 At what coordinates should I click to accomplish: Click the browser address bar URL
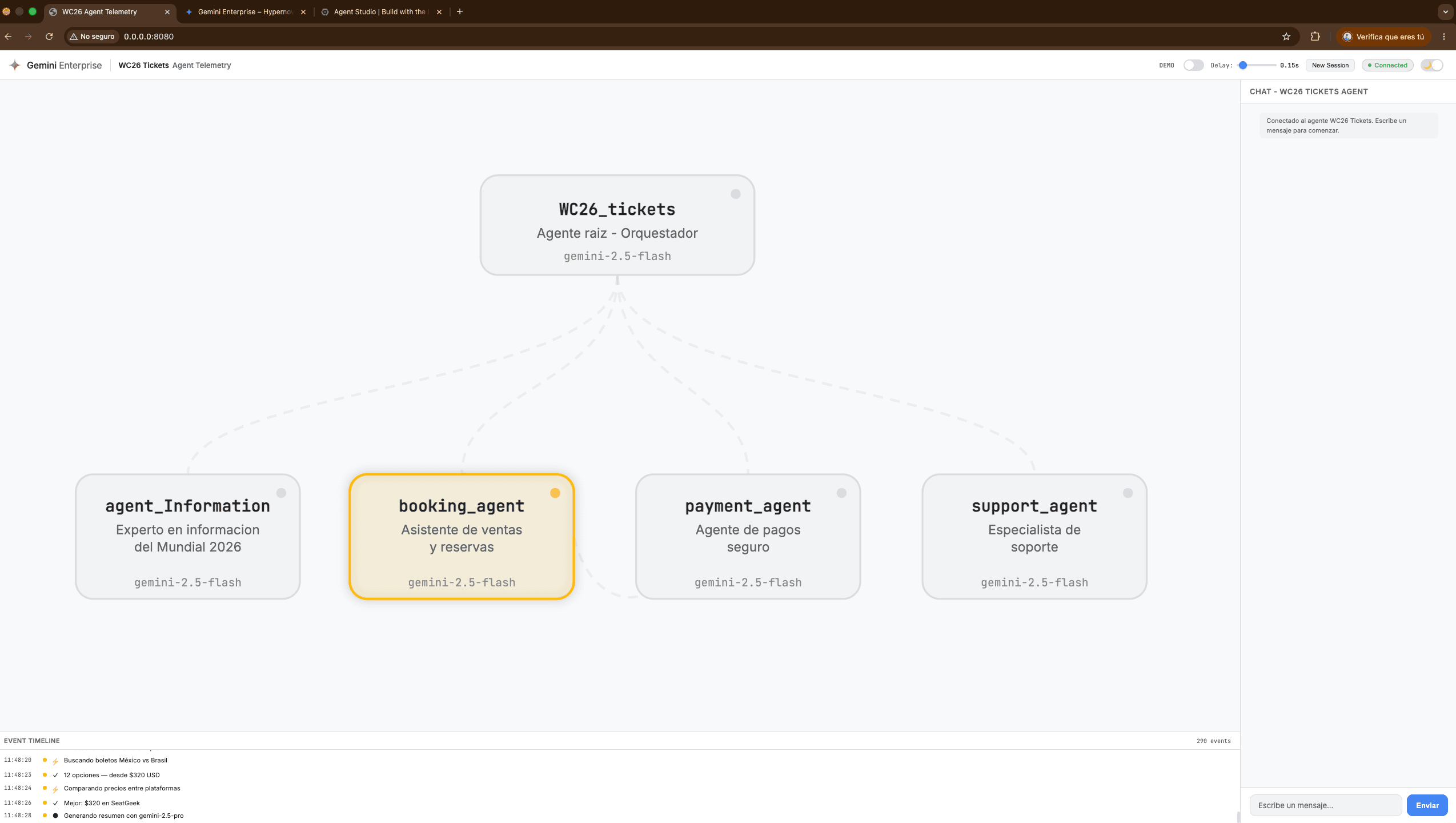tap(149, 37)
